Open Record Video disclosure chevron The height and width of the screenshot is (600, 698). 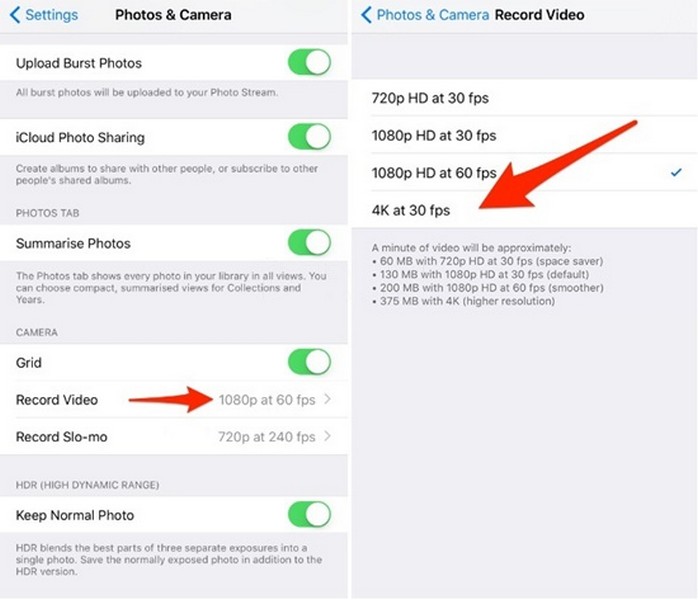point(328,399)
